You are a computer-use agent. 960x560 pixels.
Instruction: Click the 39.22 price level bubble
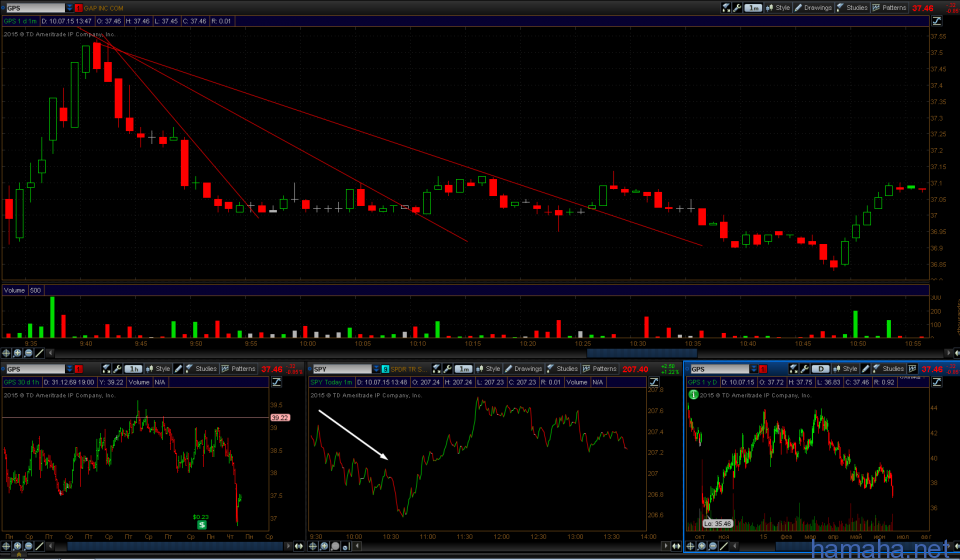click(x=280, y=418)
